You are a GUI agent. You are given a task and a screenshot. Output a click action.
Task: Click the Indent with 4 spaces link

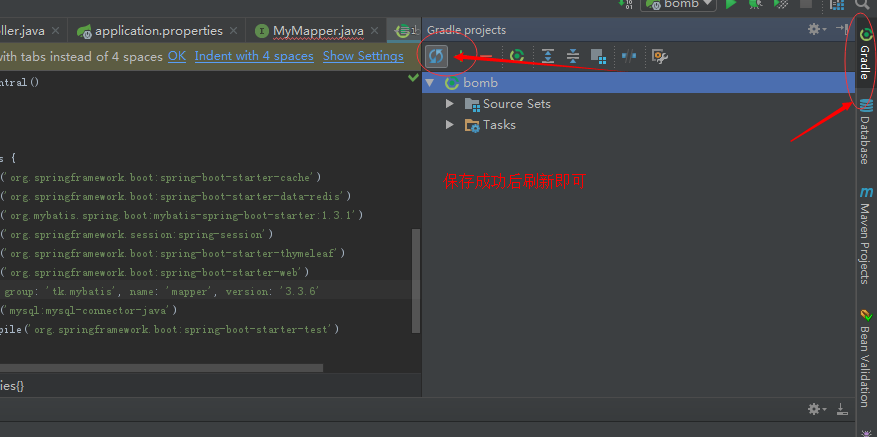tap(254, 56)
